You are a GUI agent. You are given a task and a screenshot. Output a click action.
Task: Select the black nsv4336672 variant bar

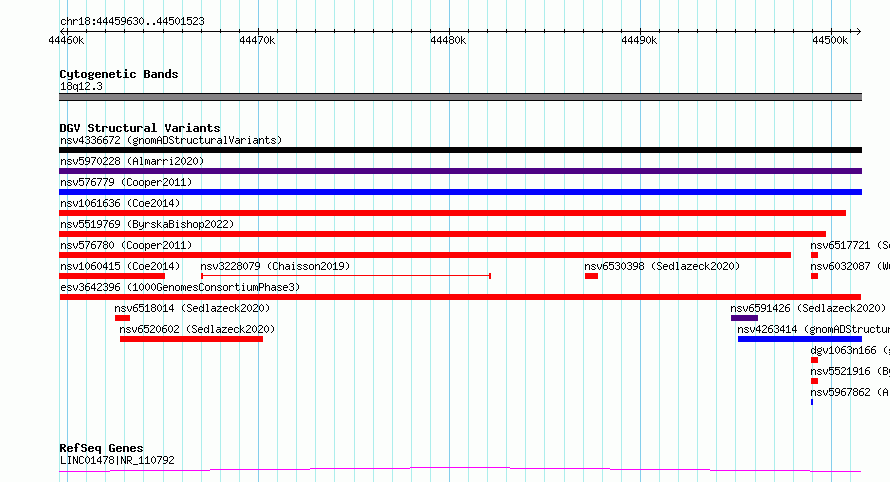(x=460, y=150)
